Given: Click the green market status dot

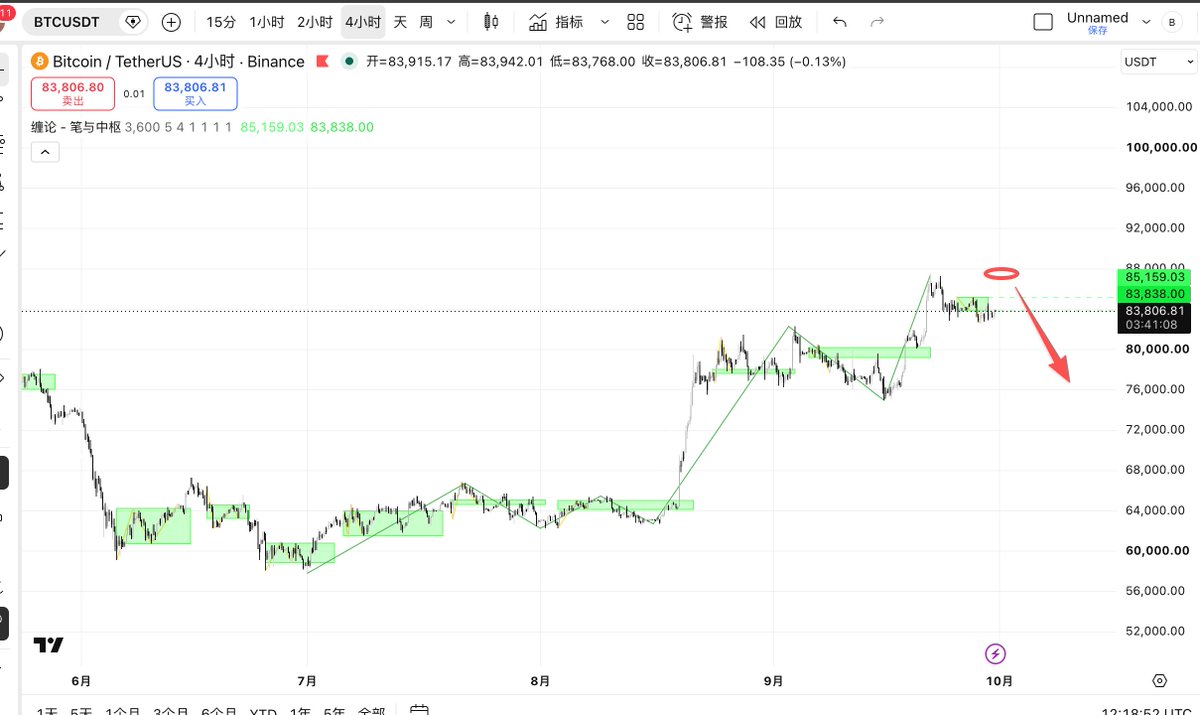Looking at the screenshot, I should point(348,61).
